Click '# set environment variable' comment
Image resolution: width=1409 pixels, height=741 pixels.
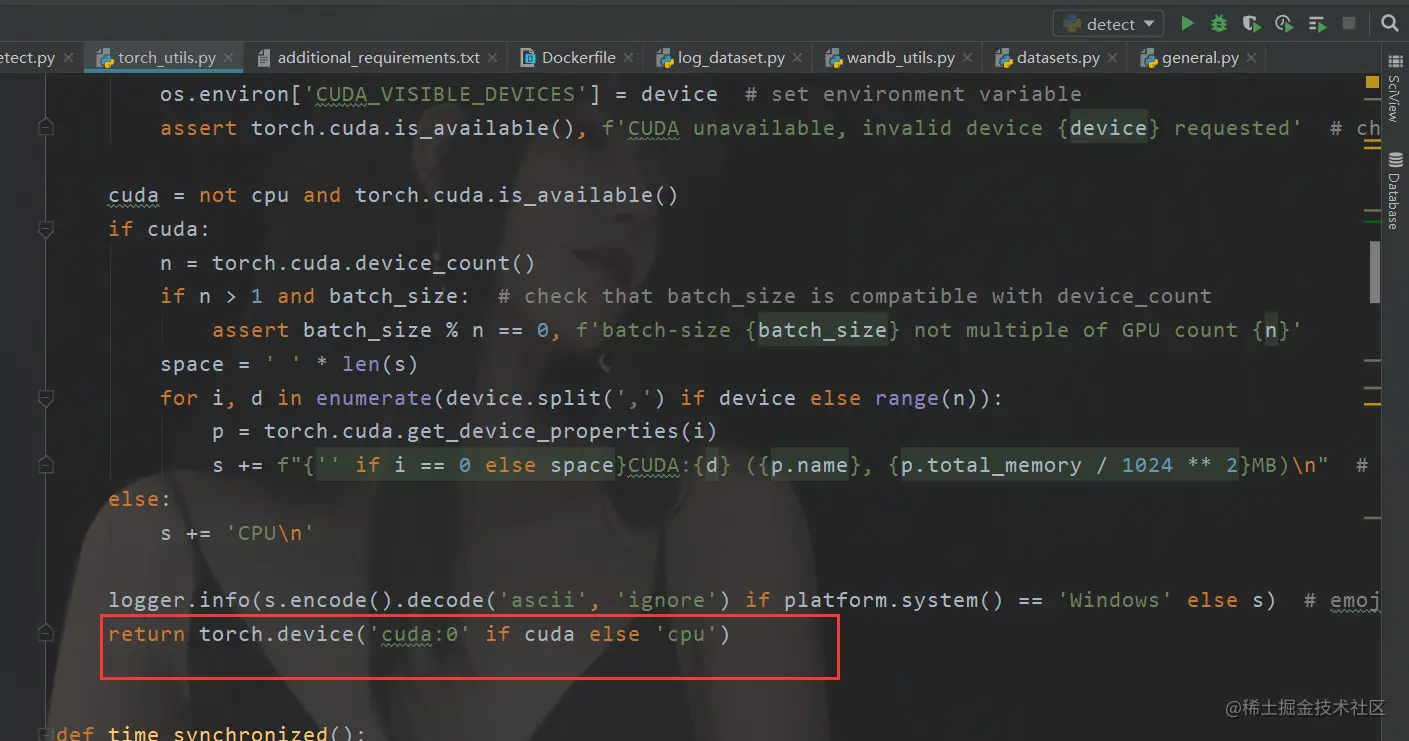(913, 94)
